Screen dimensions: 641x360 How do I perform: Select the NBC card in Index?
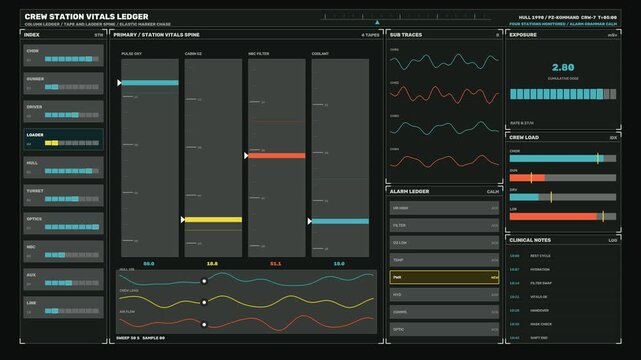63,251
